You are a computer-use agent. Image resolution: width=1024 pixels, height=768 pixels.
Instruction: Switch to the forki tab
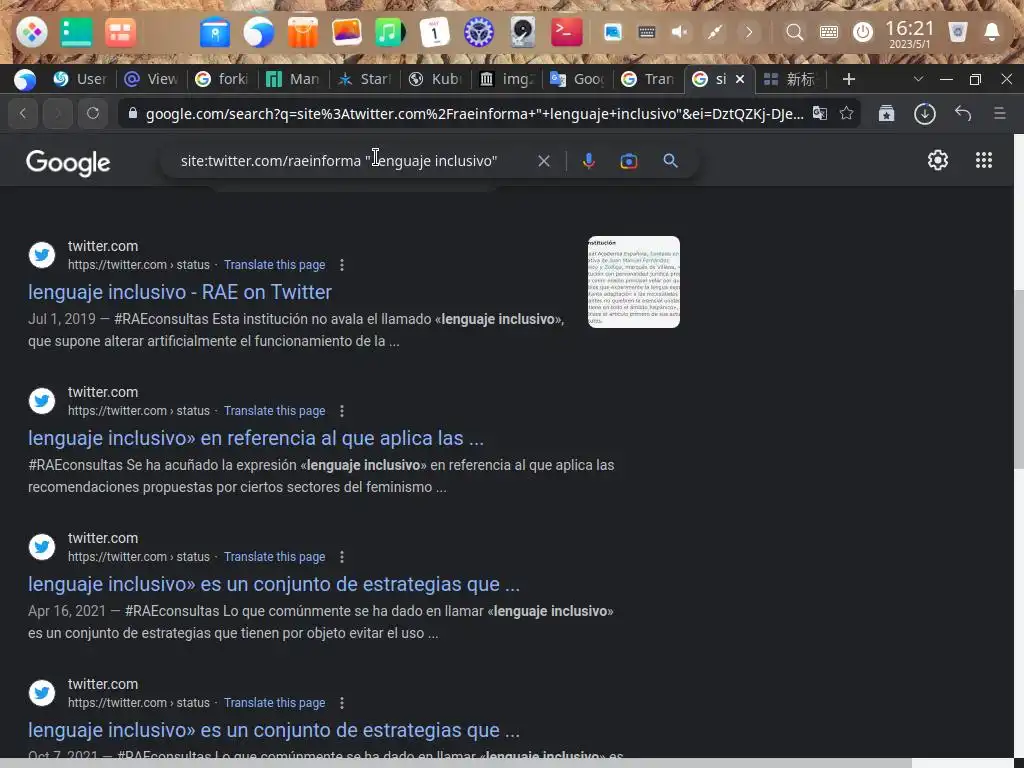223,79
